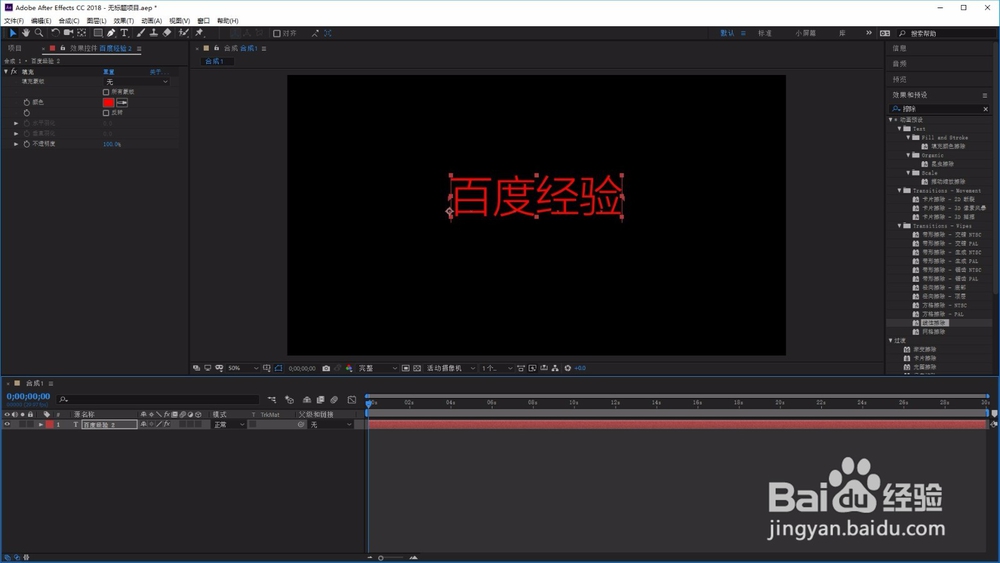
Task: Hide the 百度经验 2 layer eye
Action: click(x=7, y=425)
